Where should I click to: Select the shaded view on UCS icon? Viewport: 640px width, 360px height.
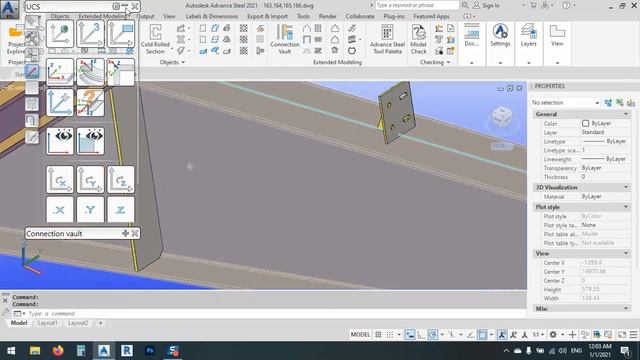[x=90, y=141]
